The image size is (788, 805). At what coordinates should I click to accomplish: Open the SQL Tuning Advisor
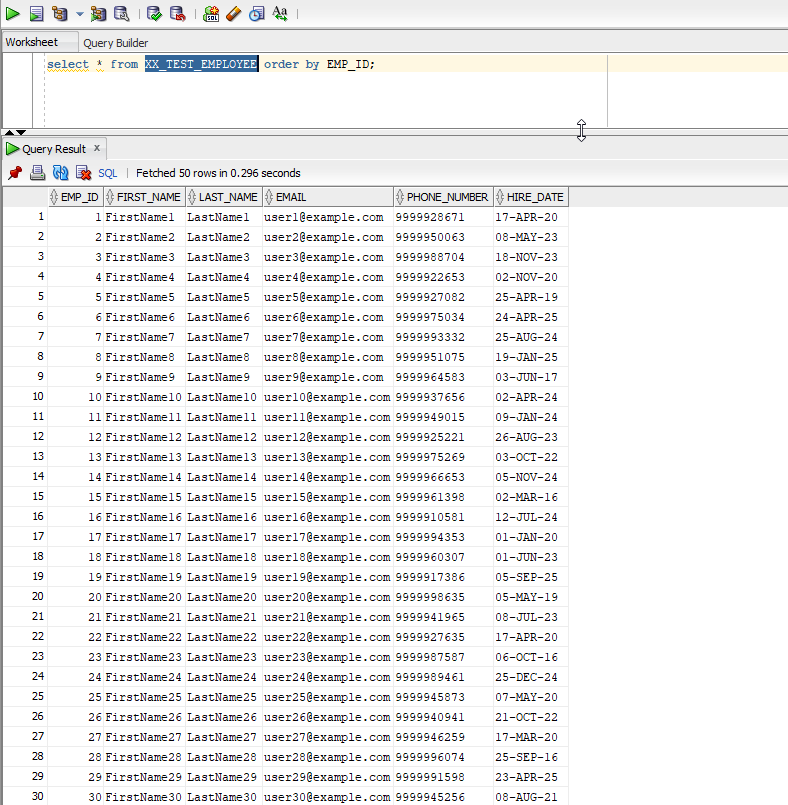(x=121, y=14)
